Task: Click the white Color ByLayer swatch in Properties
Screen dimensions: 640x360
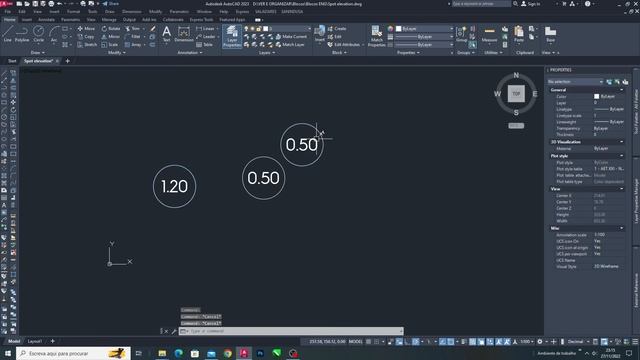Action: click(596, 96)
